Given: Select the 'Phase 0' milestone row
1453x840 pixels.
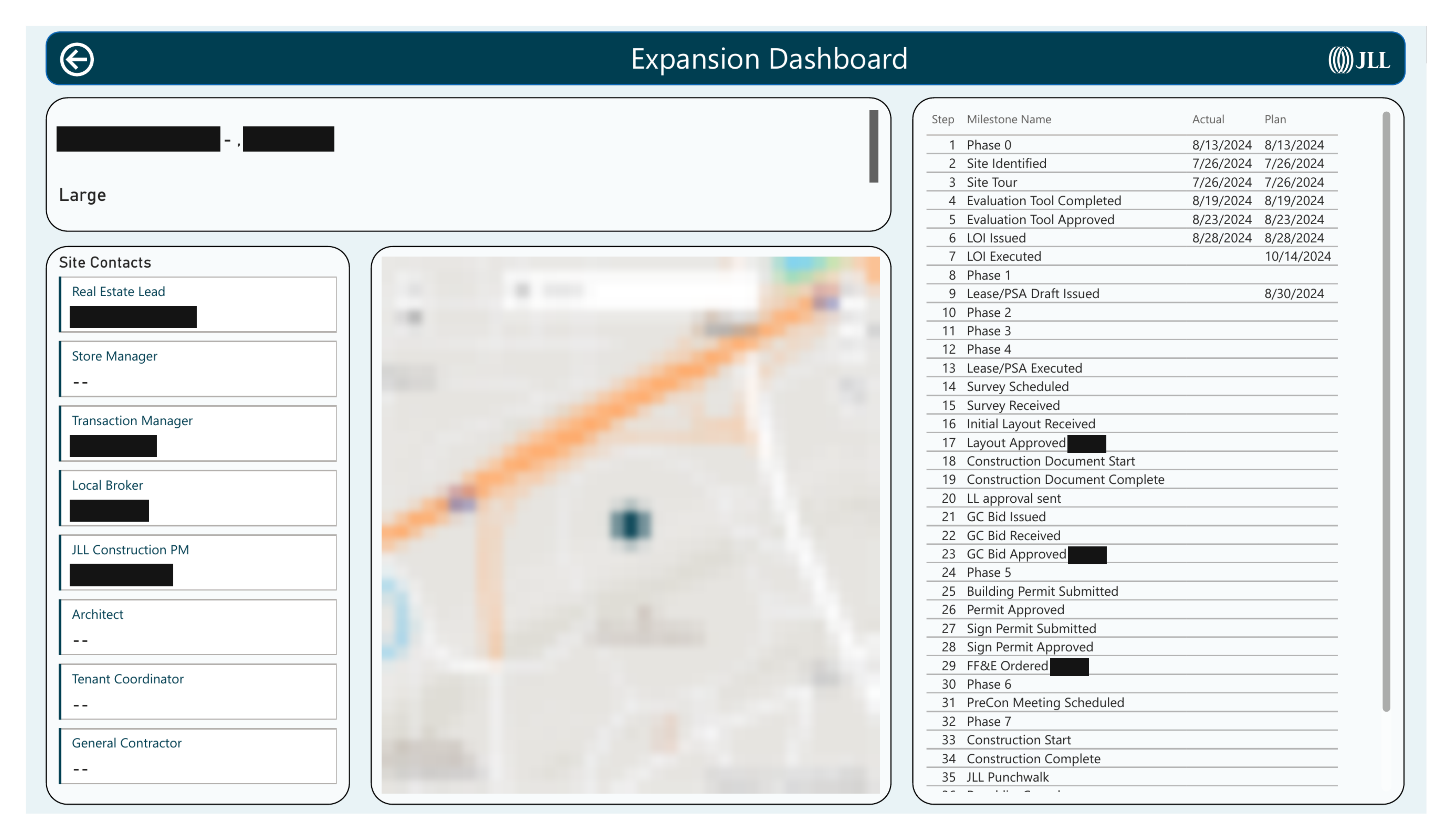Looking at the screenshot, I should tap(1132, 145).
